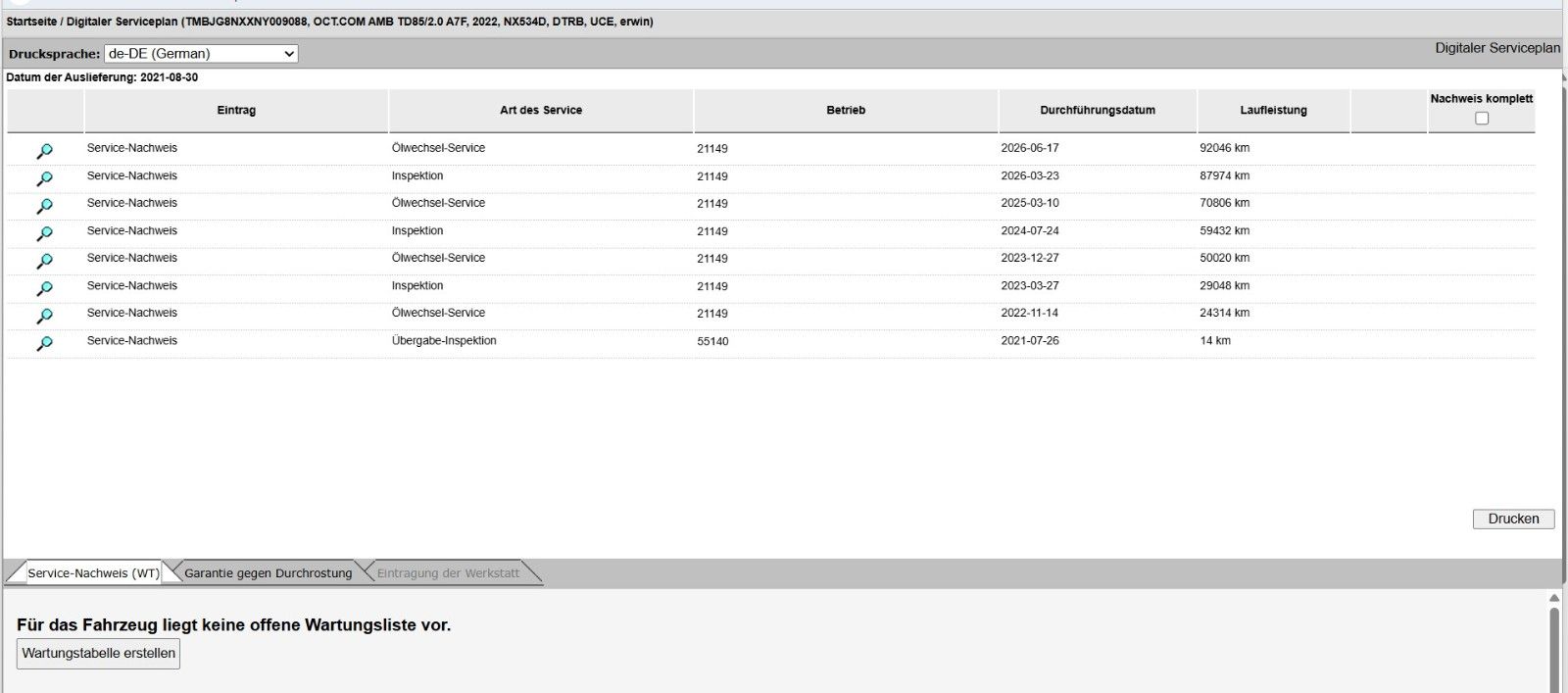Screen dimensions: 1568x693
Task: Click the lower panel vertical scrollbar
Action: 1554,650
